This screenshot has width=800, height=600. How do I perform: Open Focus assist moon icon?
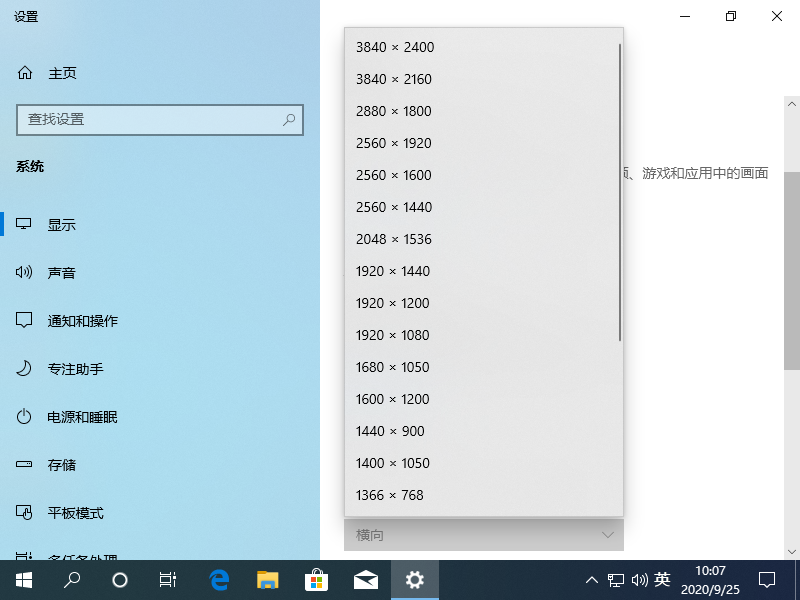[25, 369]
